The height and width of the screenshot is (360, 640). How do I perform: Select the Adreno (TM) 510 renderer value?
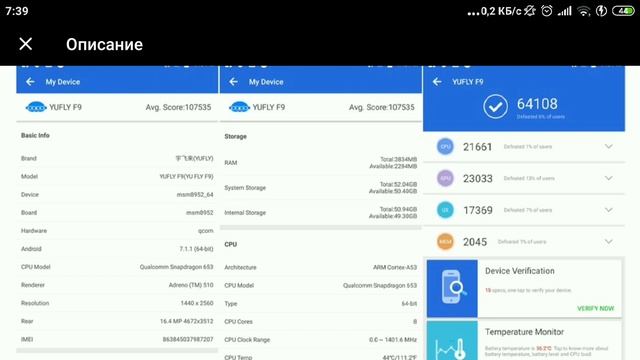tap(191, 285)
